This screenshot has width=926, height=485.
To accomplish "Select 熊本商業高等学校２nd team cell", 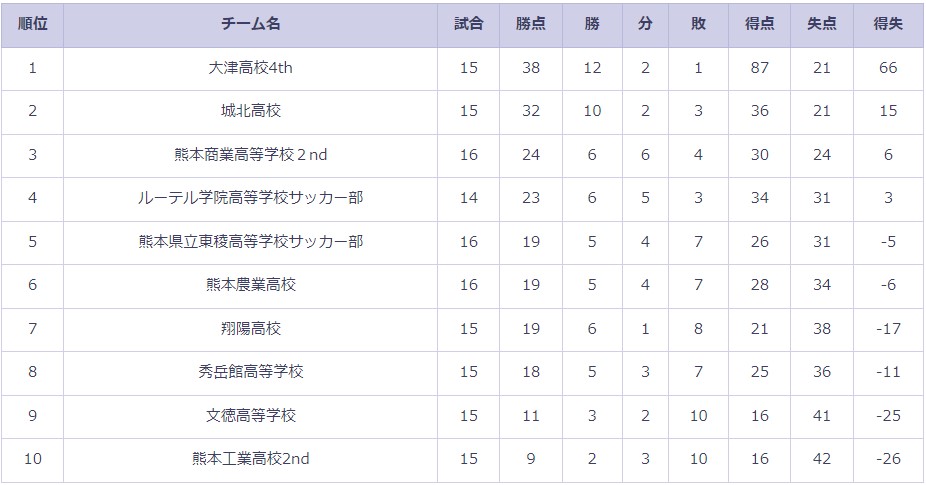I will click(250, 155).
